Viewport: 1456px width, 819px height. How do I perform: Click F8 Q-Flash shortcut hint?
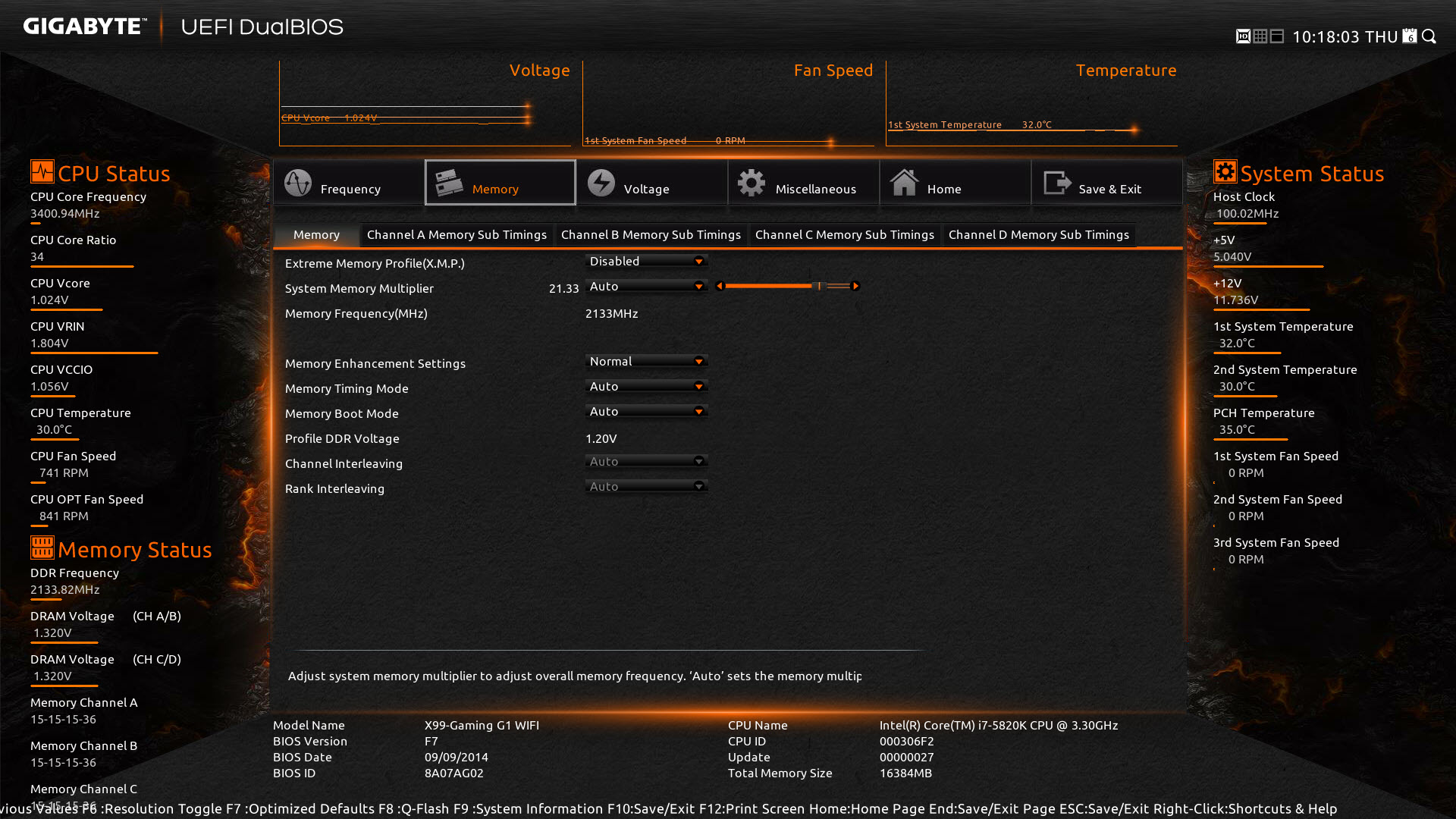414,808
